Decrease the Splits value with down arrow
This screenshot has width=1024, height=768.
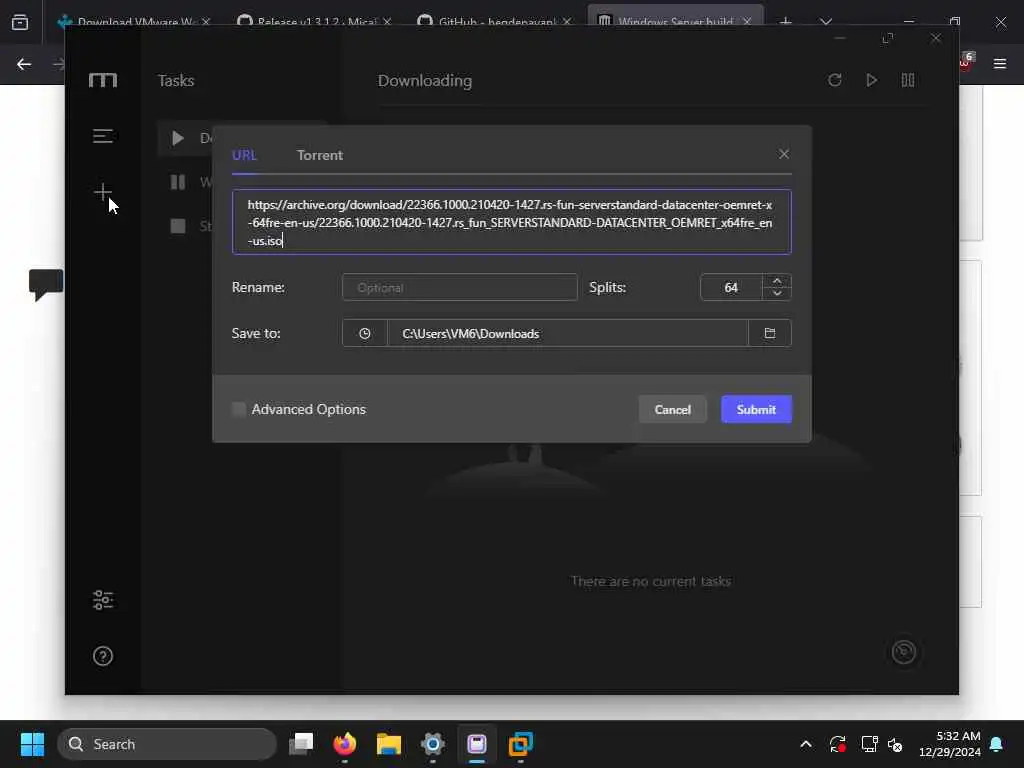[776, 293]
